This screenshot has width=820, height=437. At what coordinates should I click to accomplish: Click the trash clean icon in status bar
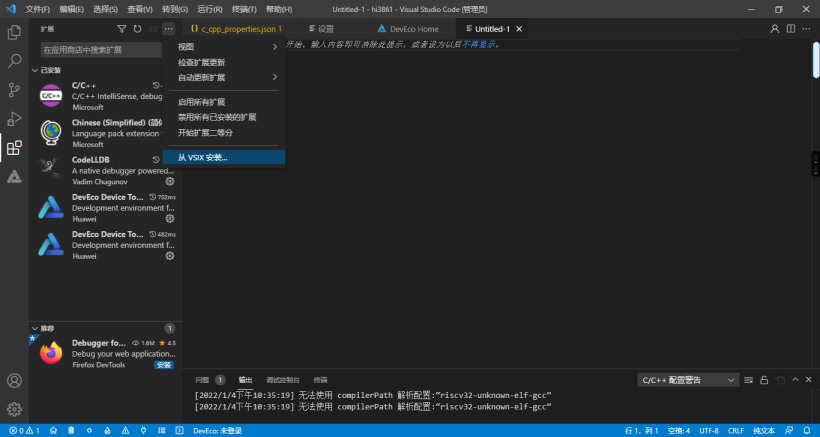pos(71,431)
